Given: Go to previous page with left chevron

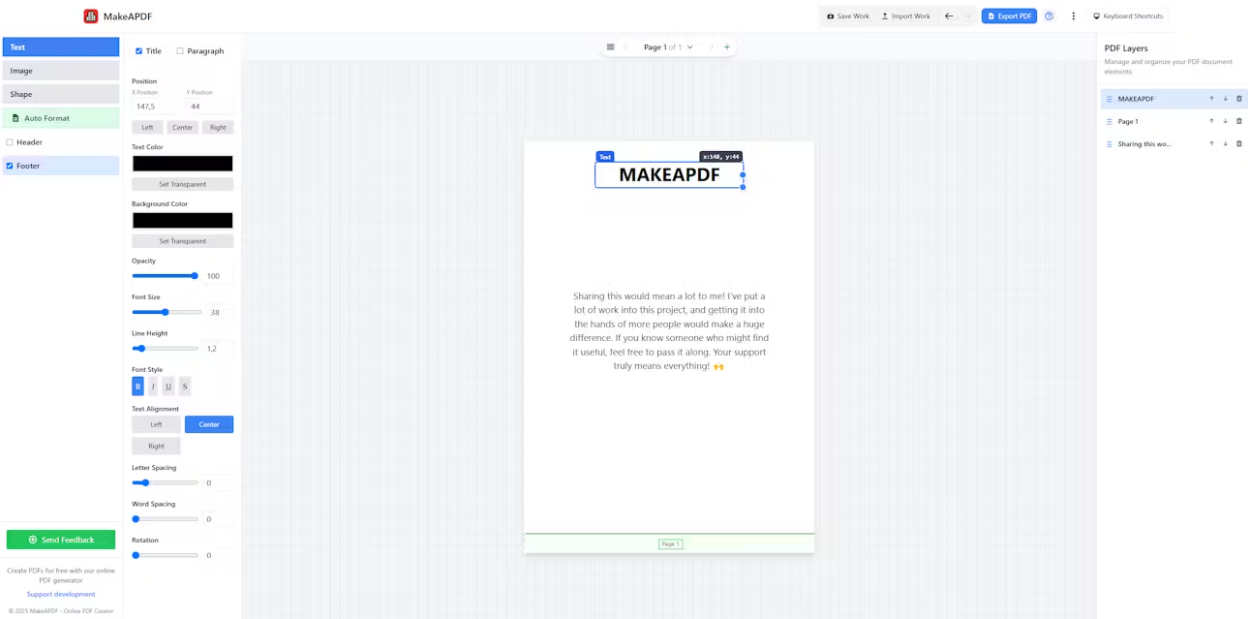Looking at the screenshot, I should tap(627, 47).
